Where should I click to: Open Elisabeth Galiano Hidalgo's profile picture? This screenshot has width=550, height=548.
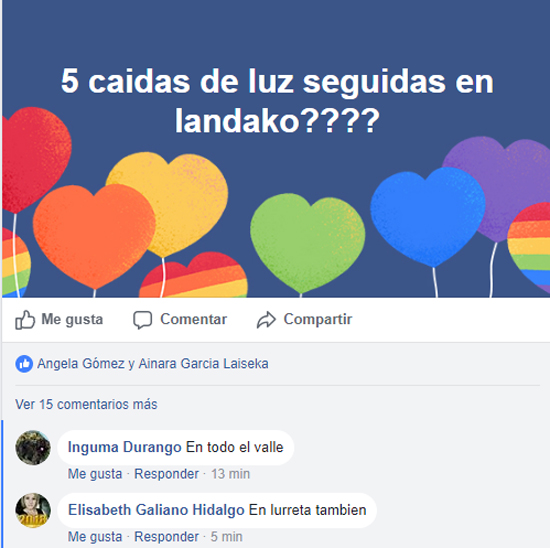(33, 510)
